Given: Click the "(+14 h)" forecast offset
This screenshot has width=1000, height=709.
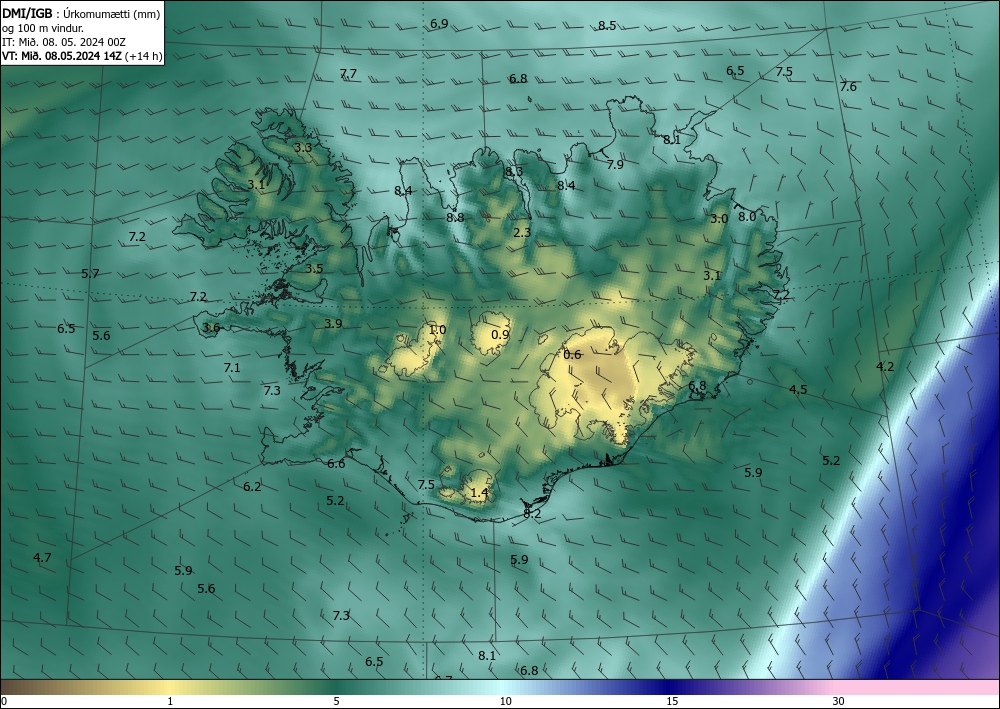Looking at the screenshot, I should click(x=143, y=56).
